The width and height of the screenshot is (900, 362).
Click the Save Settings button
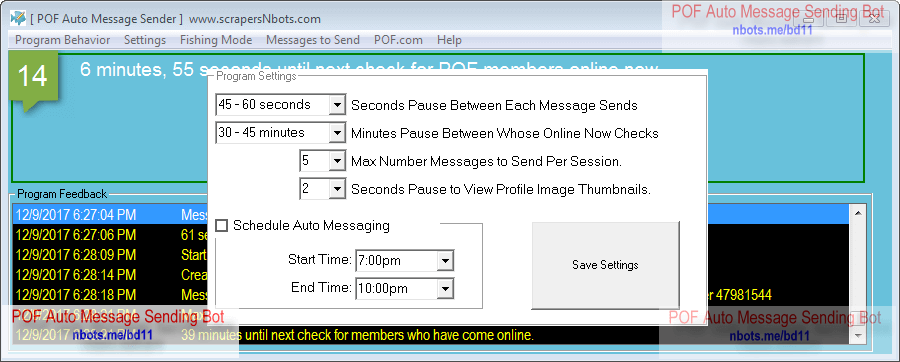tap(606, 265)
